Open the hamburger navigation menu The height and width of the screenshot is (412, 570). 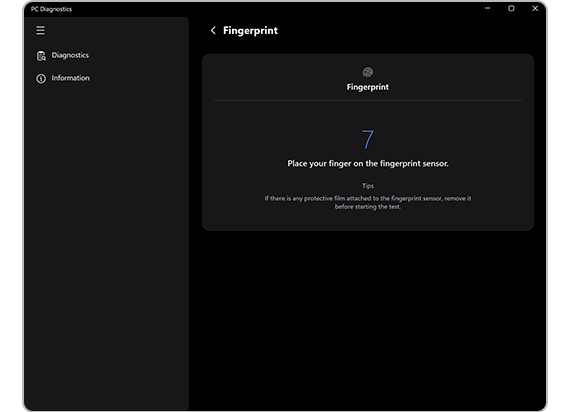coord(40,31)
